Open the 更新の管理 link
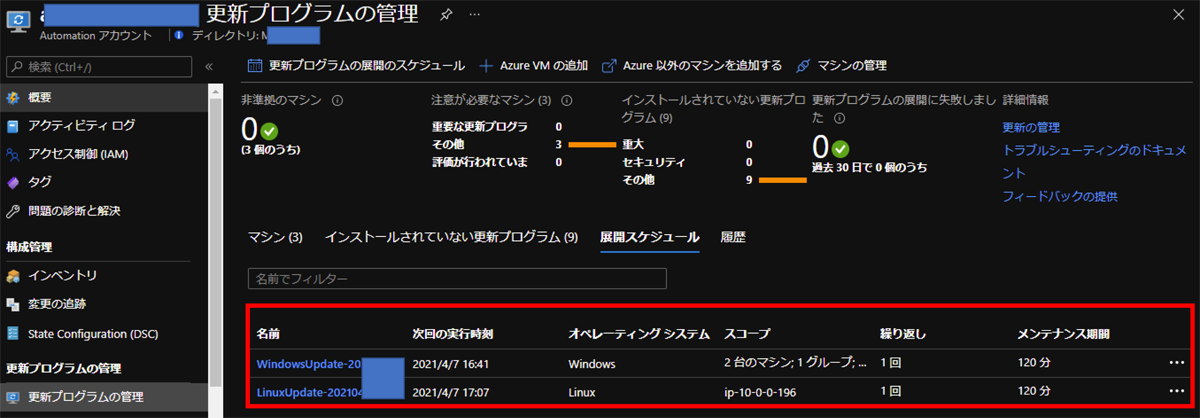 [1031, 127]
